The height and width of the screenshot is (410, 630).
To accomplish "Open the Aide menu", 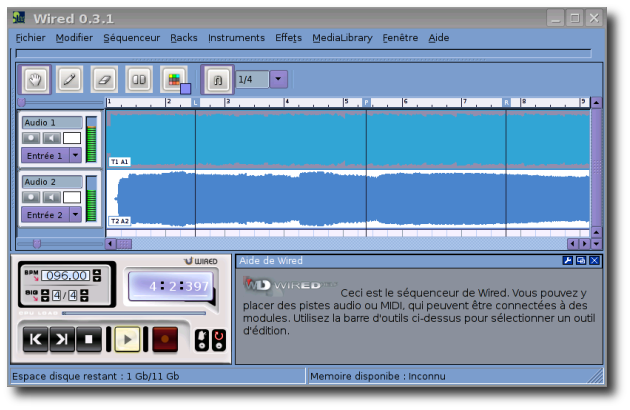I will pos(438,38).
